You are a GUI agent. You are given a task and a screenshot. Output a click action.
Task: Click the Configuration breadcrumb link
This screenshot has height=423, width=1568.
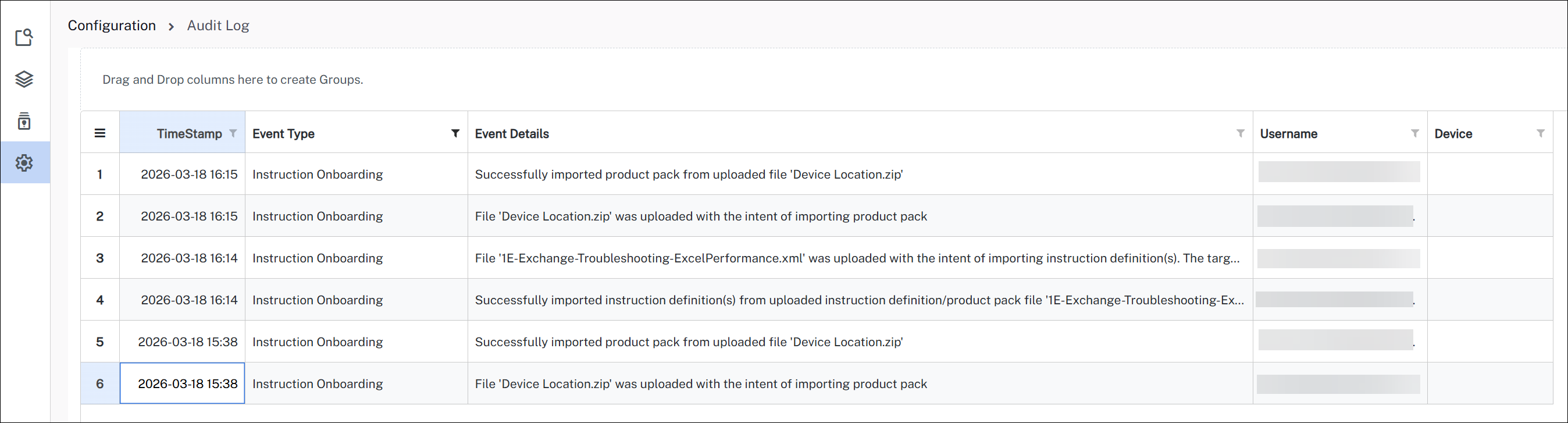pyautogui.click(x=112, y=26)
